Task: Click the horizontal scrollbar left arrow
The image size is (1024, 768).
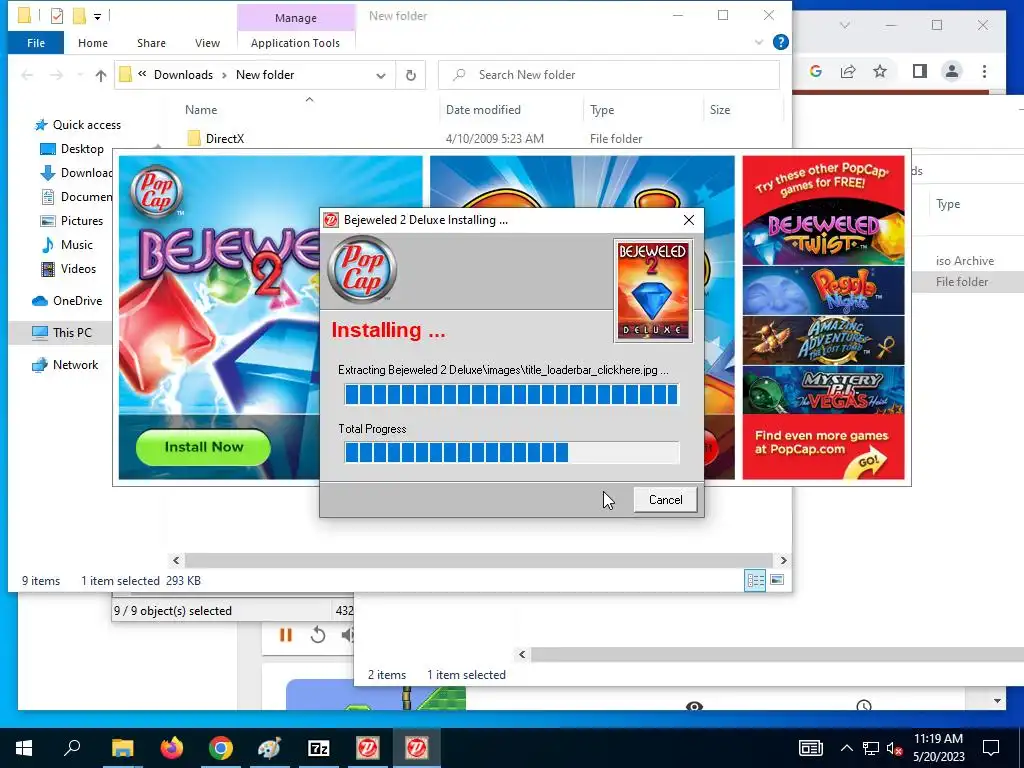Action: click(x=176, y=560)
